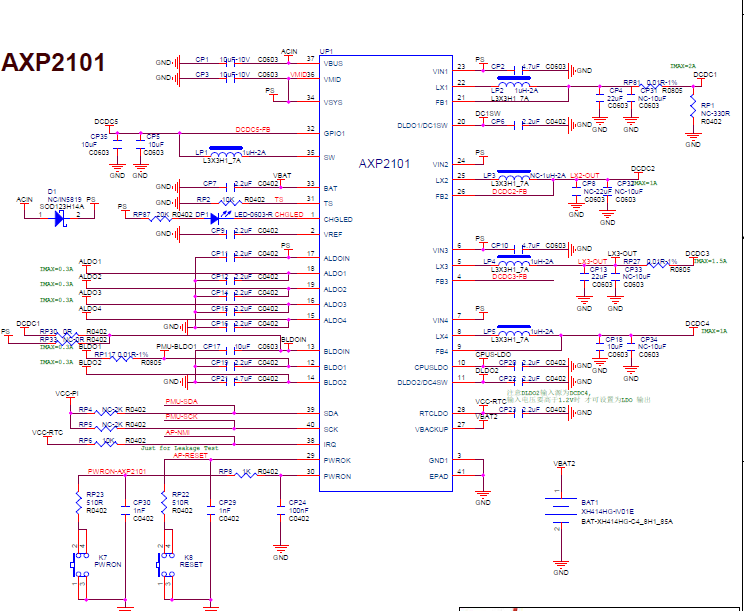Image resolution: width=744 pixels, height=611 pixels.
Task: Select the VBAT2 label above BAT1
Action: [x=564, y=464]
